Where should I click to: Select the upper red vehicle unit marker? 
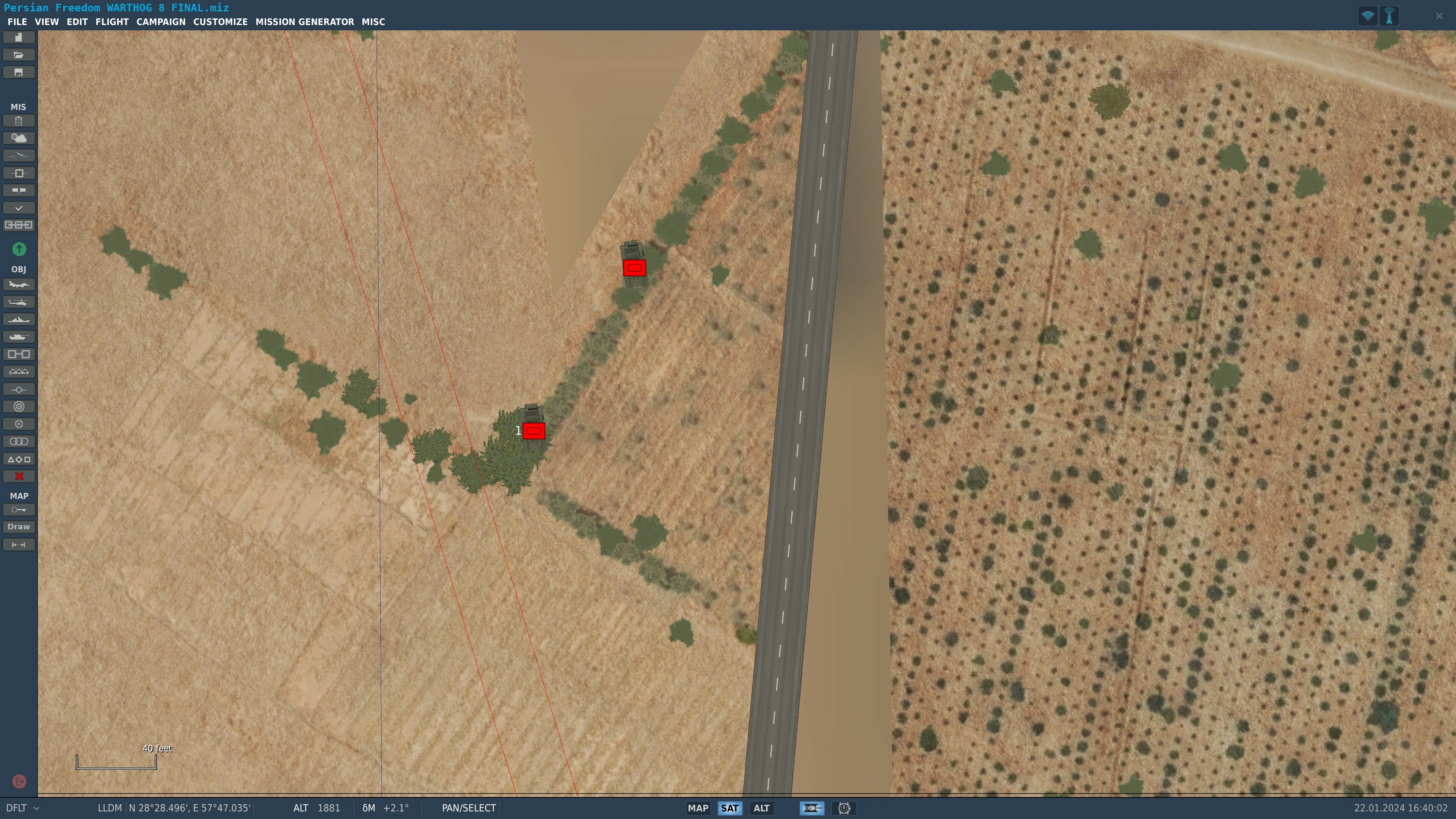(634, 268)
